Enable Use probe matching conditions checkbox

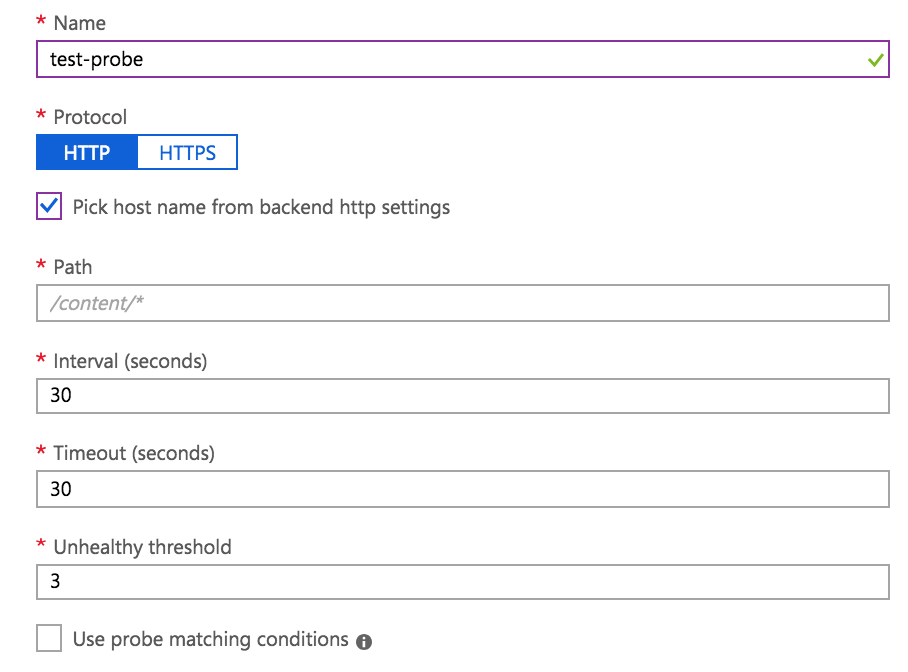coord(49,638)
